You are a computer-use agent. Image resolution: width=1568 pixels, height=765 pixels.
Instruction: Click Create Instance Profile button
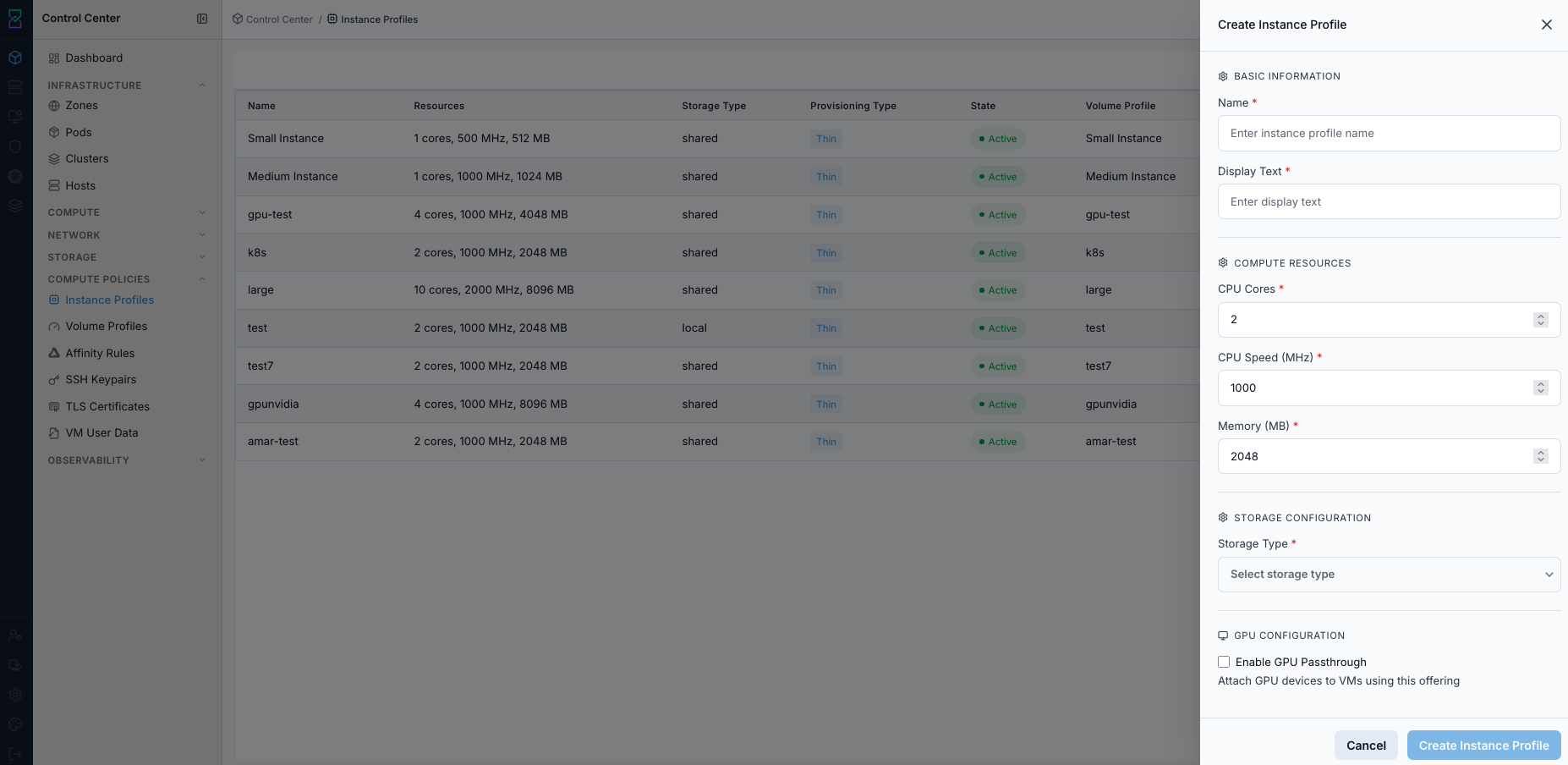point(1483,746)
